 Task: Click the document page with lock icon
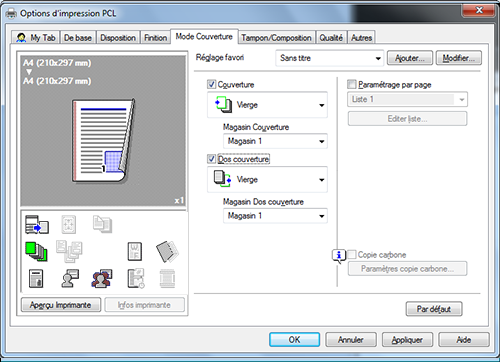point(36,279)
